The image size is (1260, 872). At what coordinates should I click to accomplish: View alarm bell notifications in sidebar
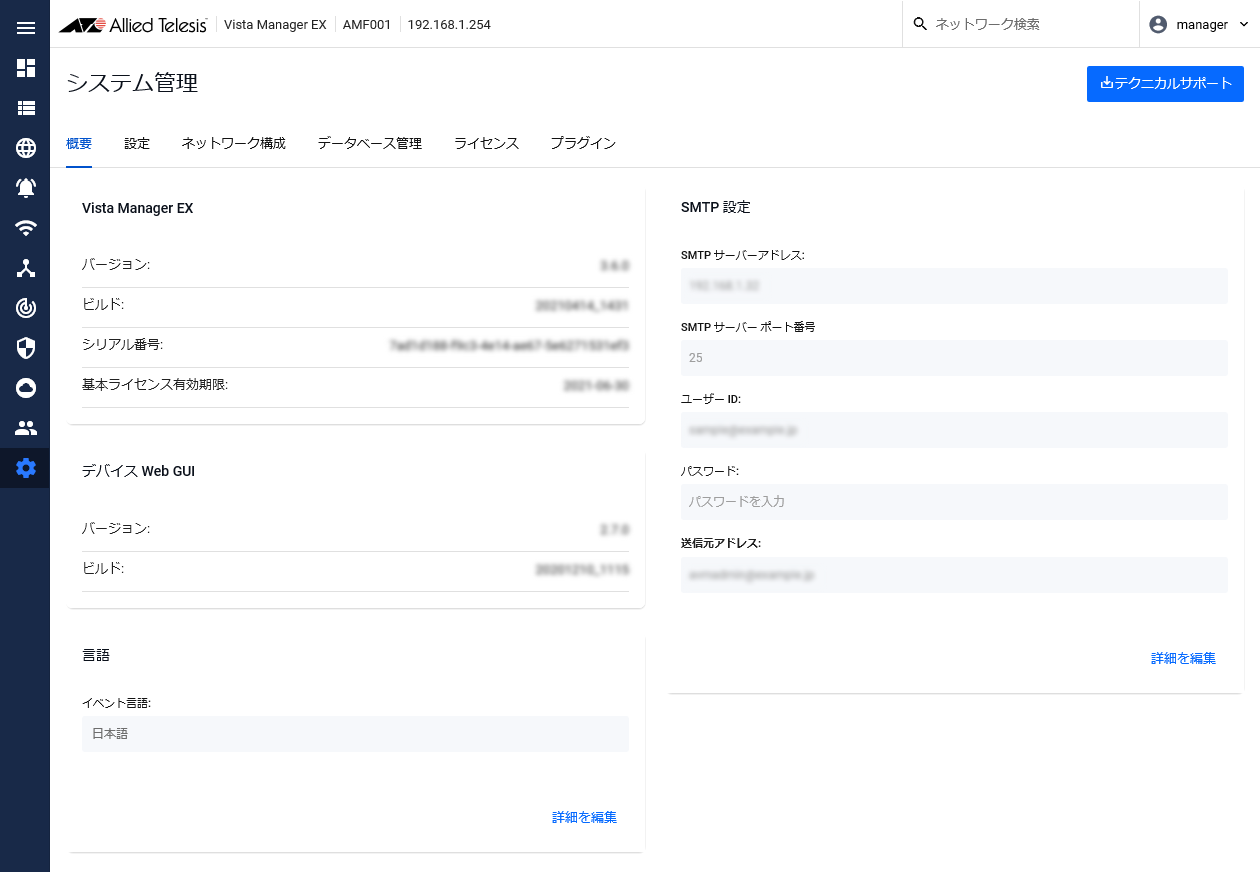click(x=26, y=188)
